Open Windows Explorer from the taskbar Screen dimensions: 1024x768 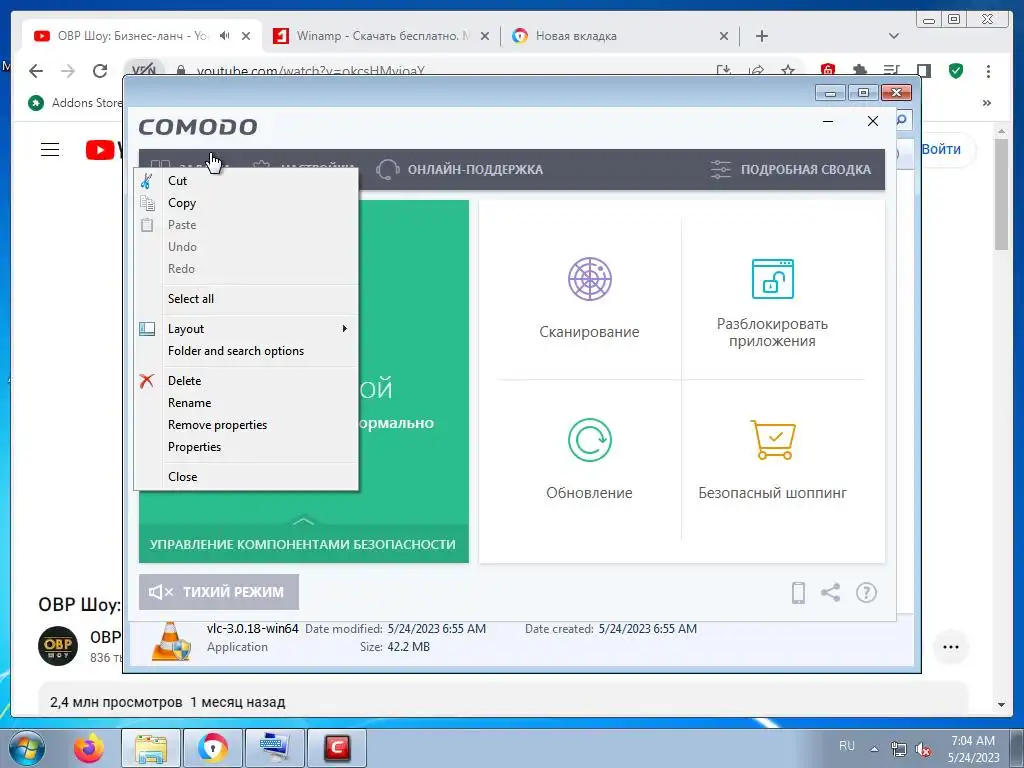[x=151, y=748]
